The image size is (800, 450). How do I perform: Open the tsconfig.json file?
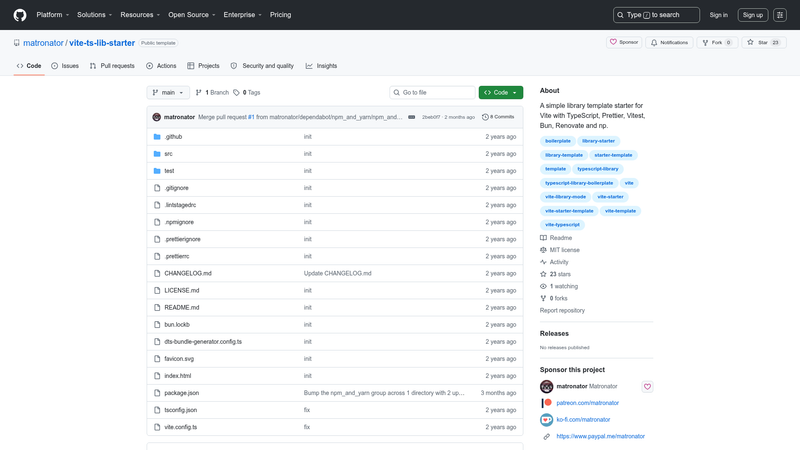(x=181, y=410)
